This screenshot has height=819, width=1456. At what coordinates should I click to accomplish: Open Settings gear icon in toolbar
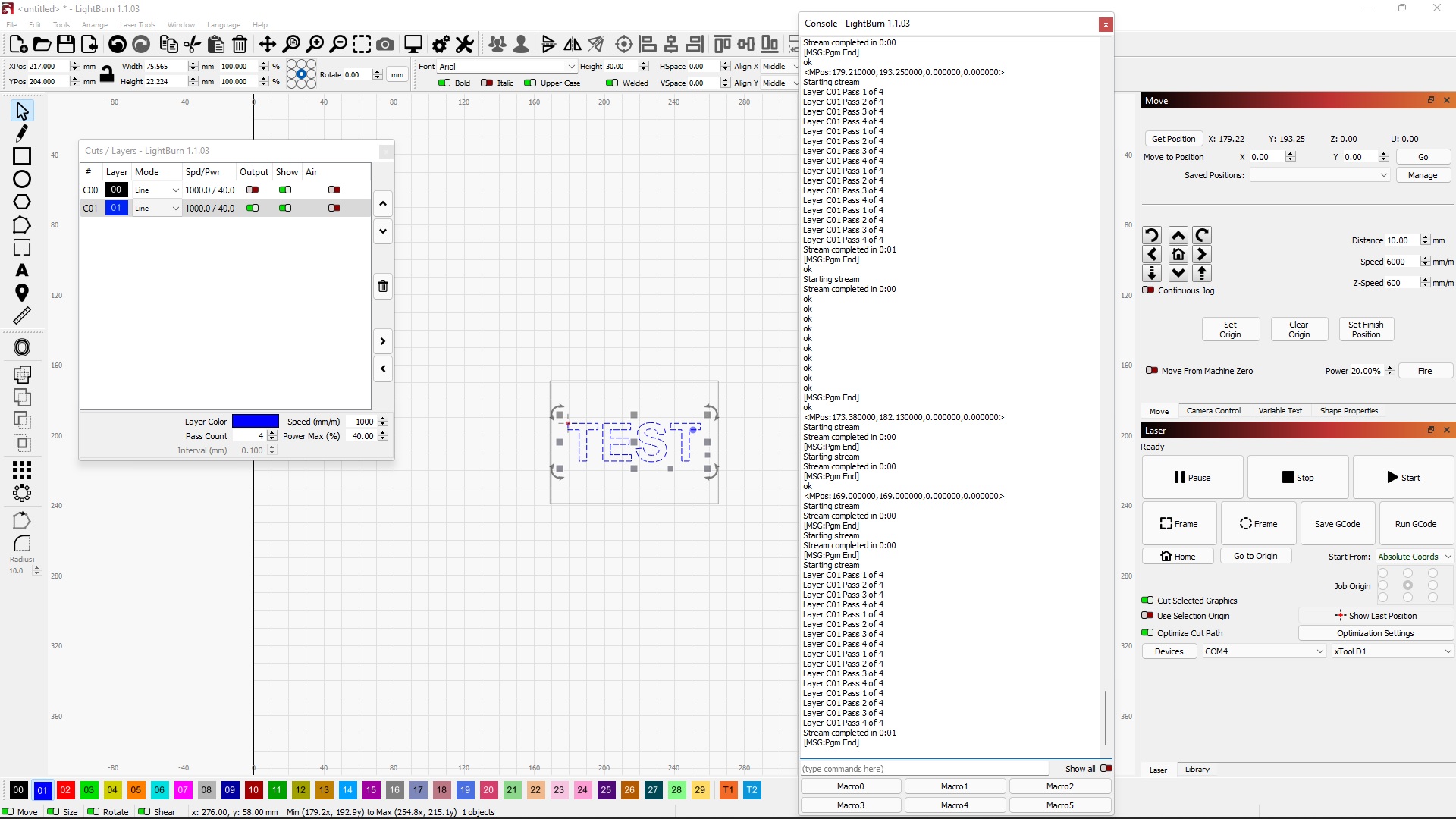[441, 44]
